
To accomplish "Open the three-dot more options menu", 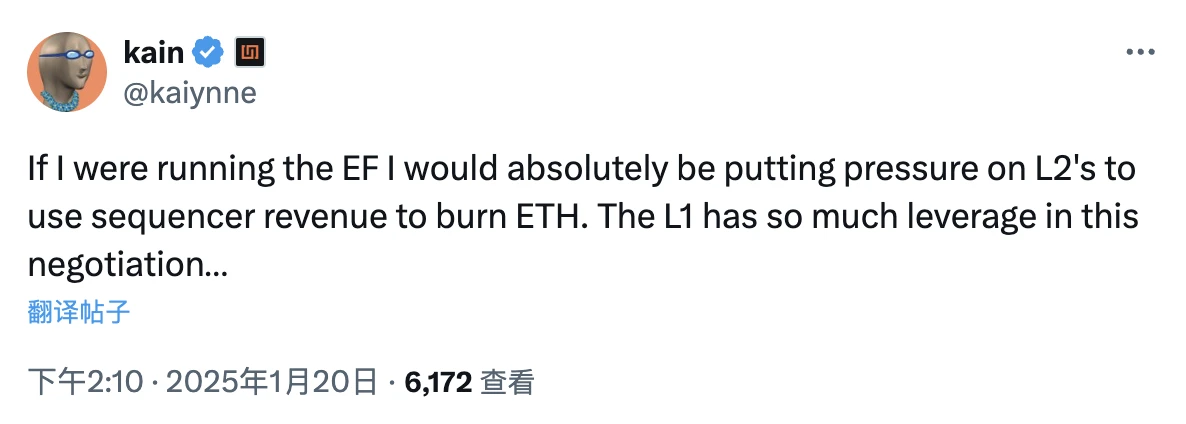I will 1141,53.
